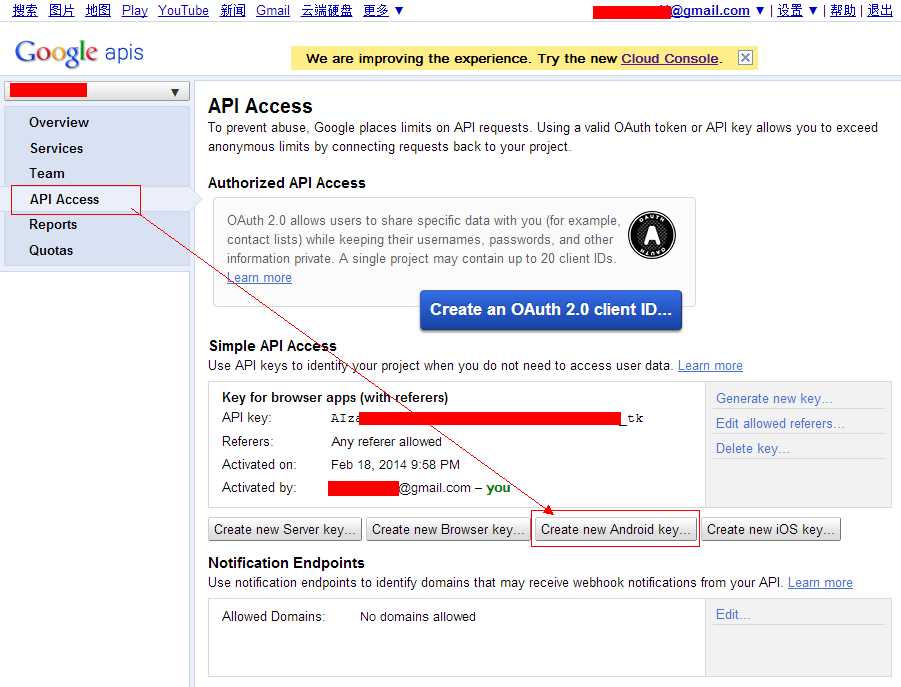The image size is (901, 687).
Task: Open Learn more for Notification Endpoints
Action: coord(820,582)
